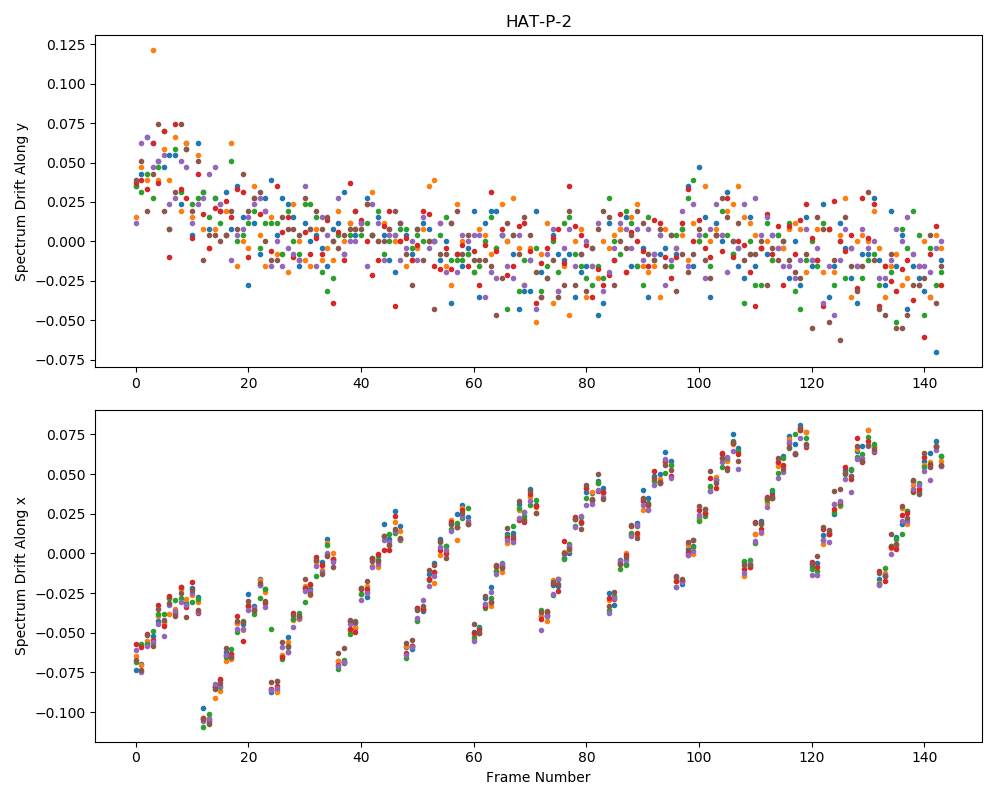Click the HAT-P-2 plot title
Viewport: 1000px width, 800px height.
[x=538, y=22]
